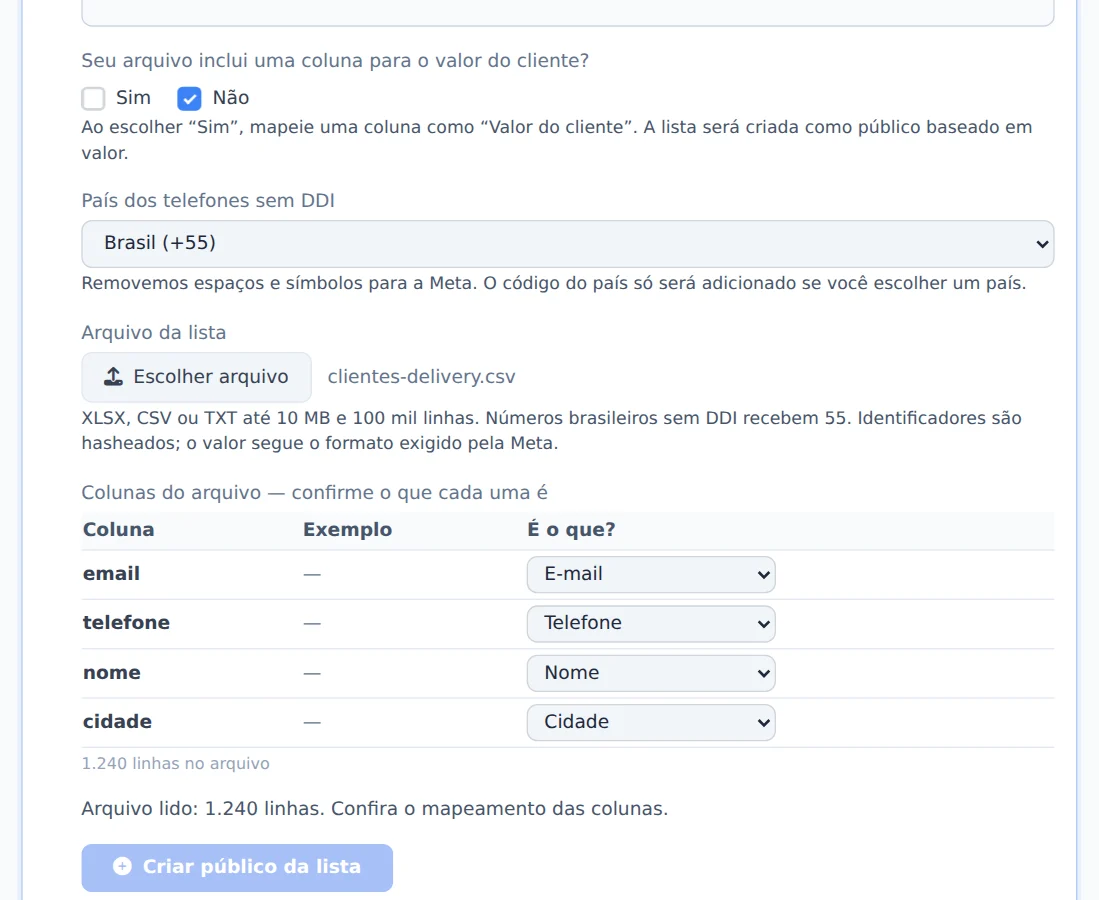
Task: Click the upload icon in Escolher arquivo
Action: [114, 377]
